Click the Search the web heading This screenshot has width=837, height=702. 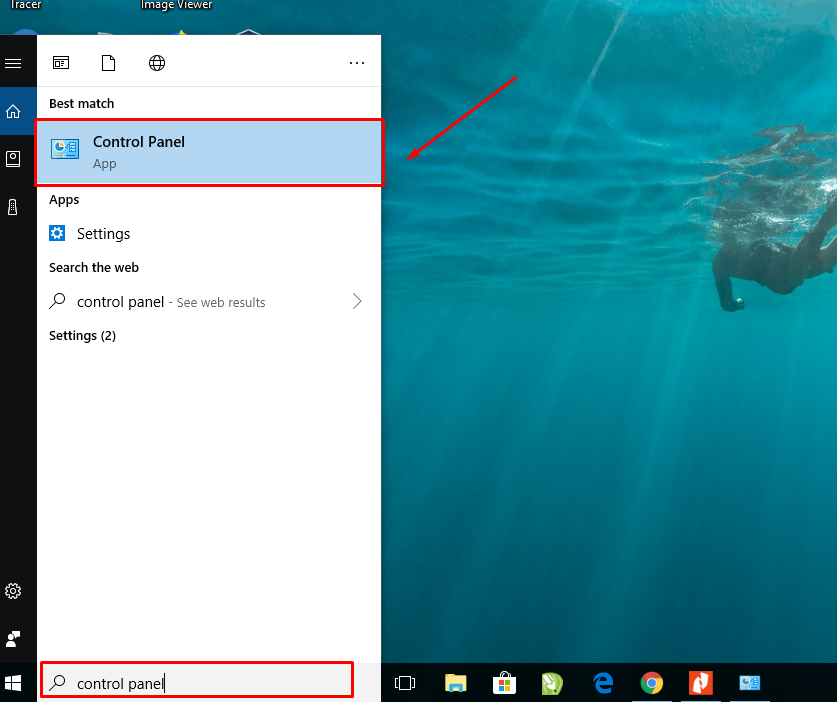pyautogui.click(x=93, y=267)
